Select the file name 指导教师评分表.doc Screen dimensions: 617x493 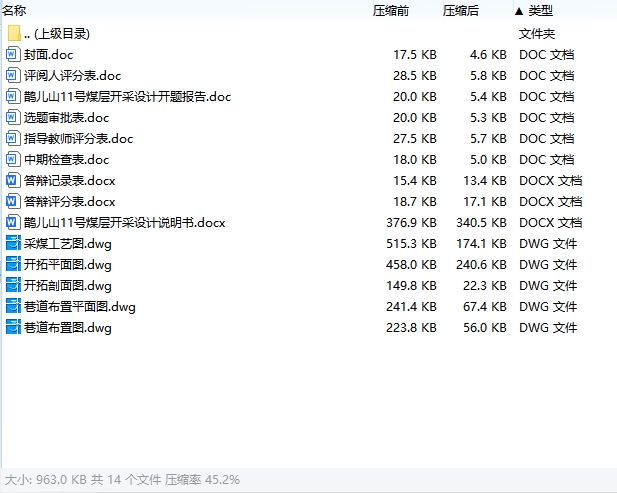point(78,138)
